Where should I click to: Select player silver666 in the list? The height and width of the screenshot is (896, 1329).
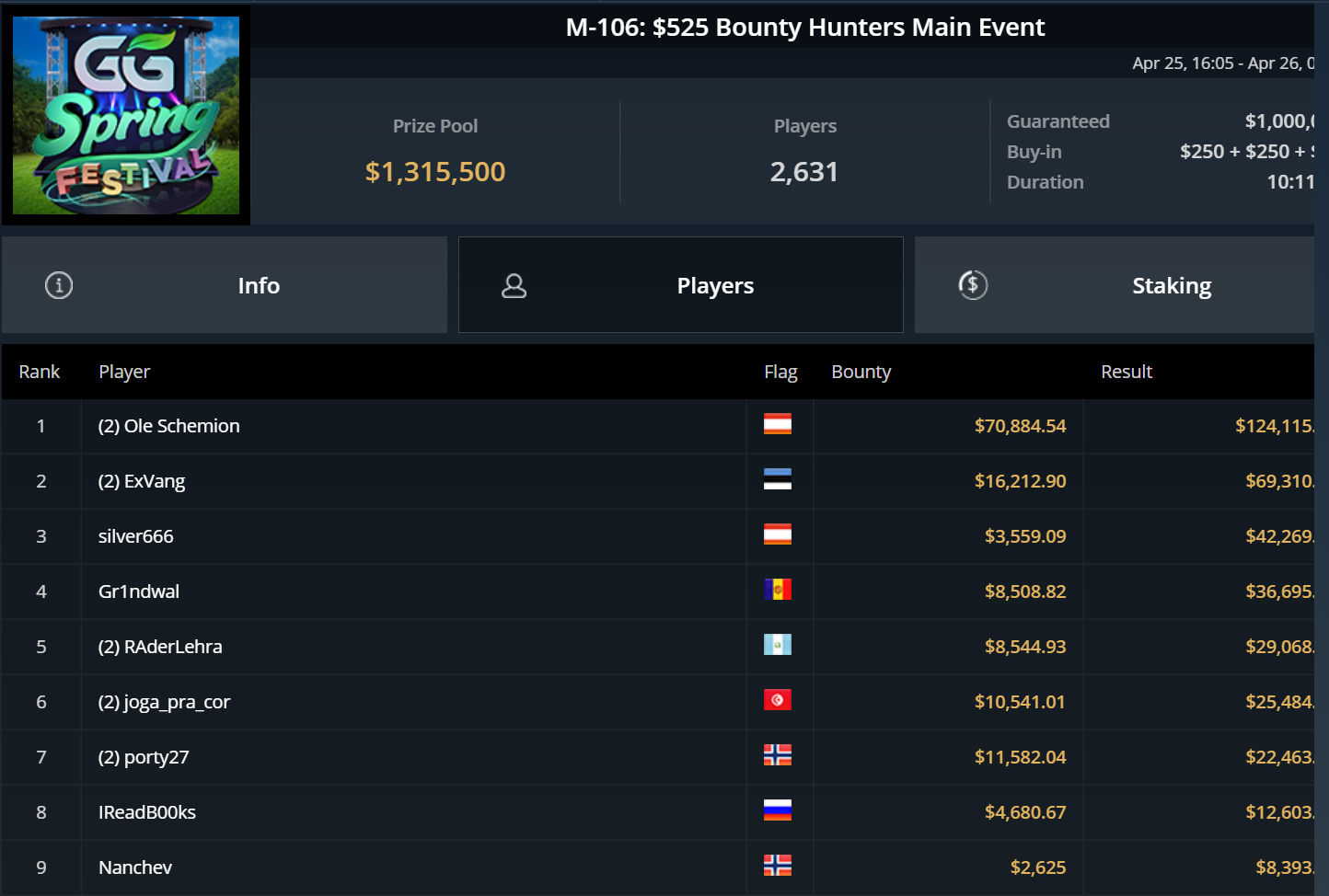pos(136,536)
